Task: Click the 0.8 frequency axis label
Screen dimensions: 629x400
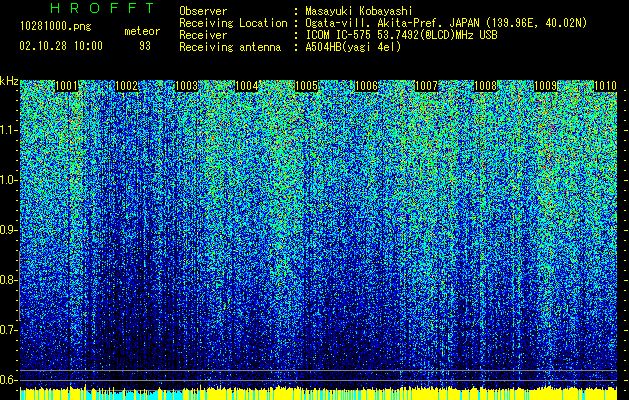Action: click(8, 280)
